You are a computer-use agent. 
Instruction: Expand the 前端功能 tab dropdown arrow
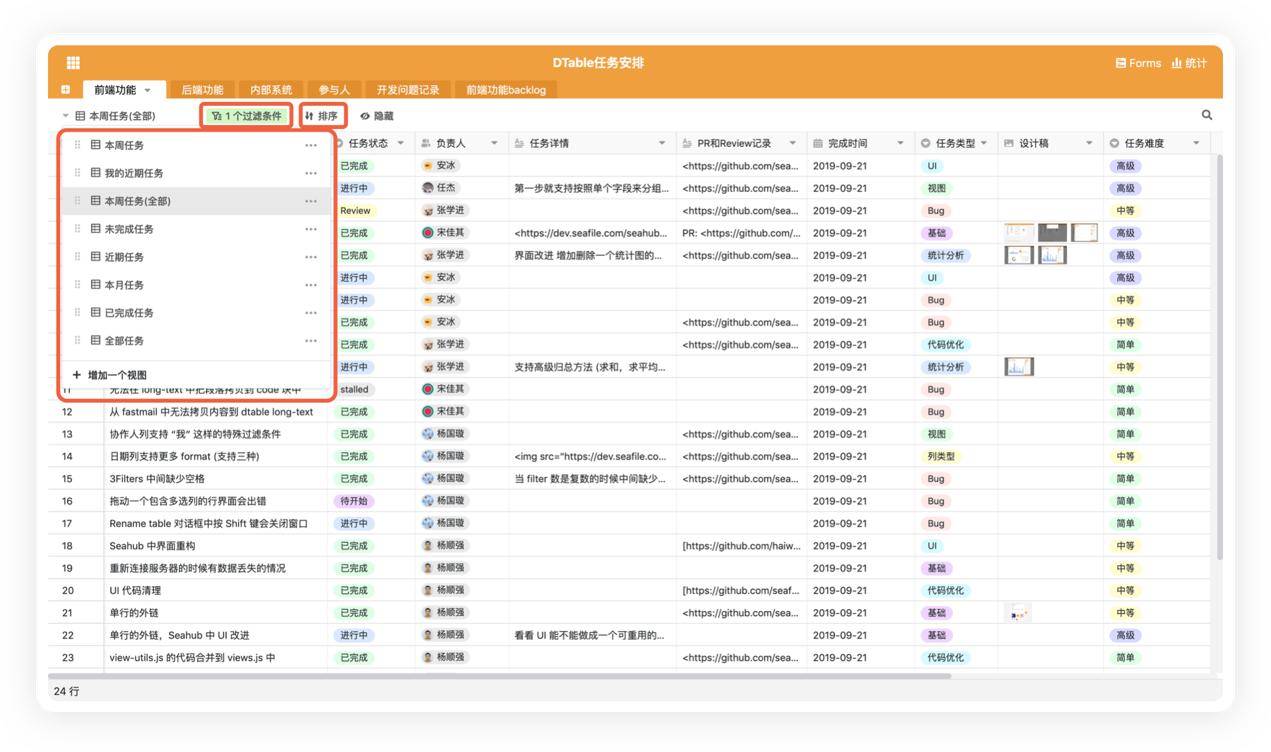[148, 90]
